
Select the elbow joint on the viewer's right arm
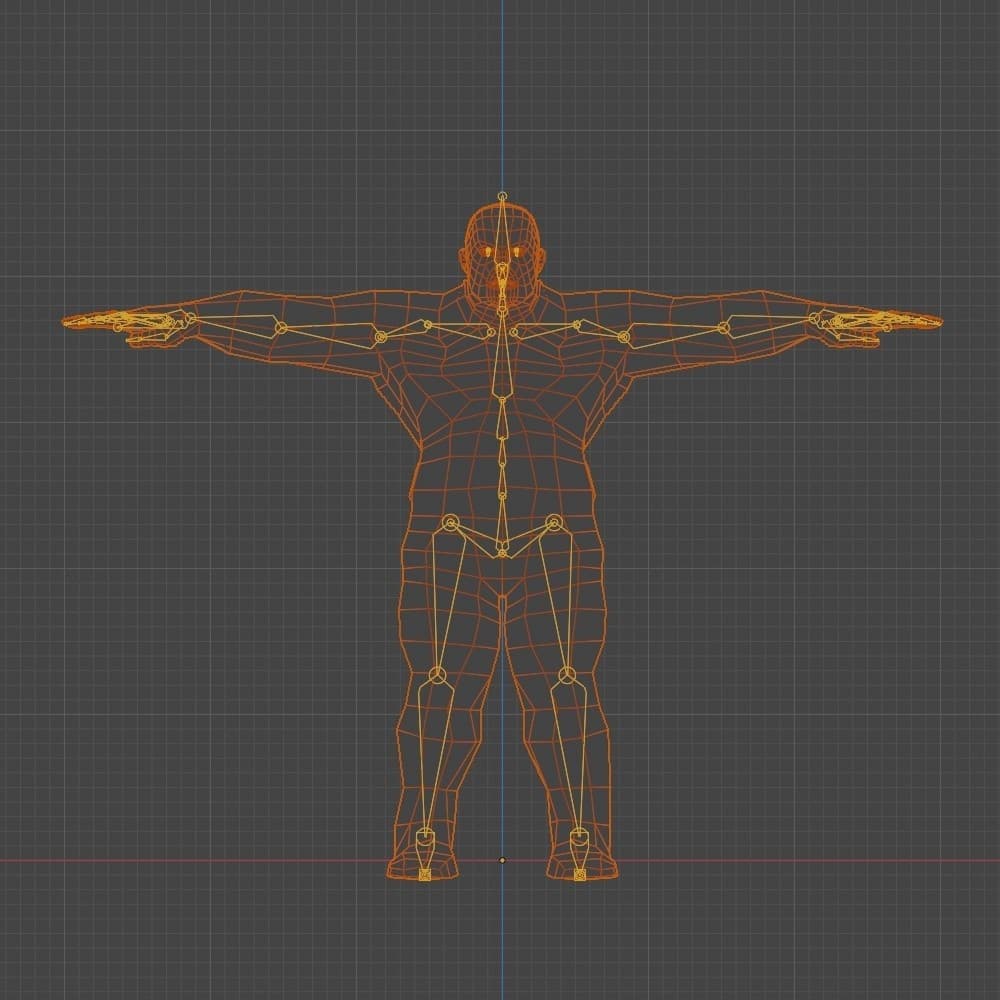pyautogui.click(x=723, y=328)
